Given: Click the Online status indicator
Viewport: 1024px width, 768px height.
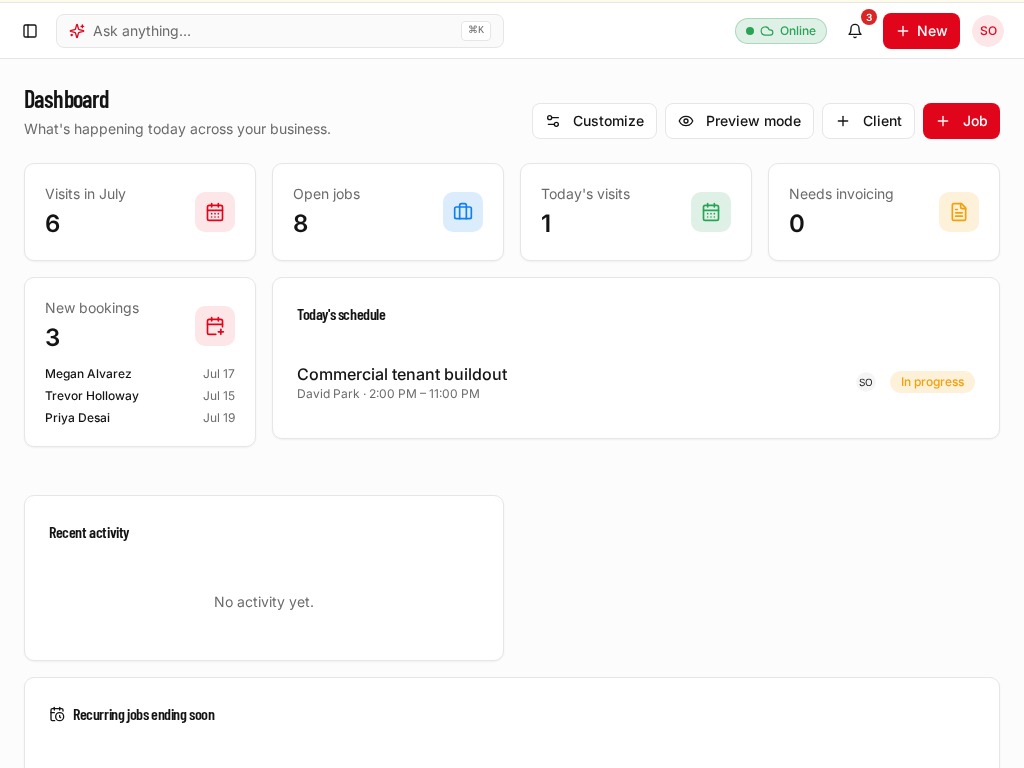Looking at the screenshot, I should pyautogui.click(x=781, y=31).
